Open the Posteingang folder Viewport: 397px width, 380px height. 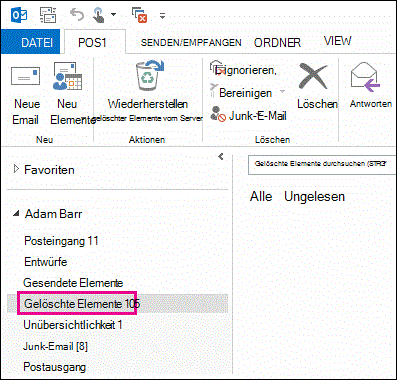[x=61, y=241]
